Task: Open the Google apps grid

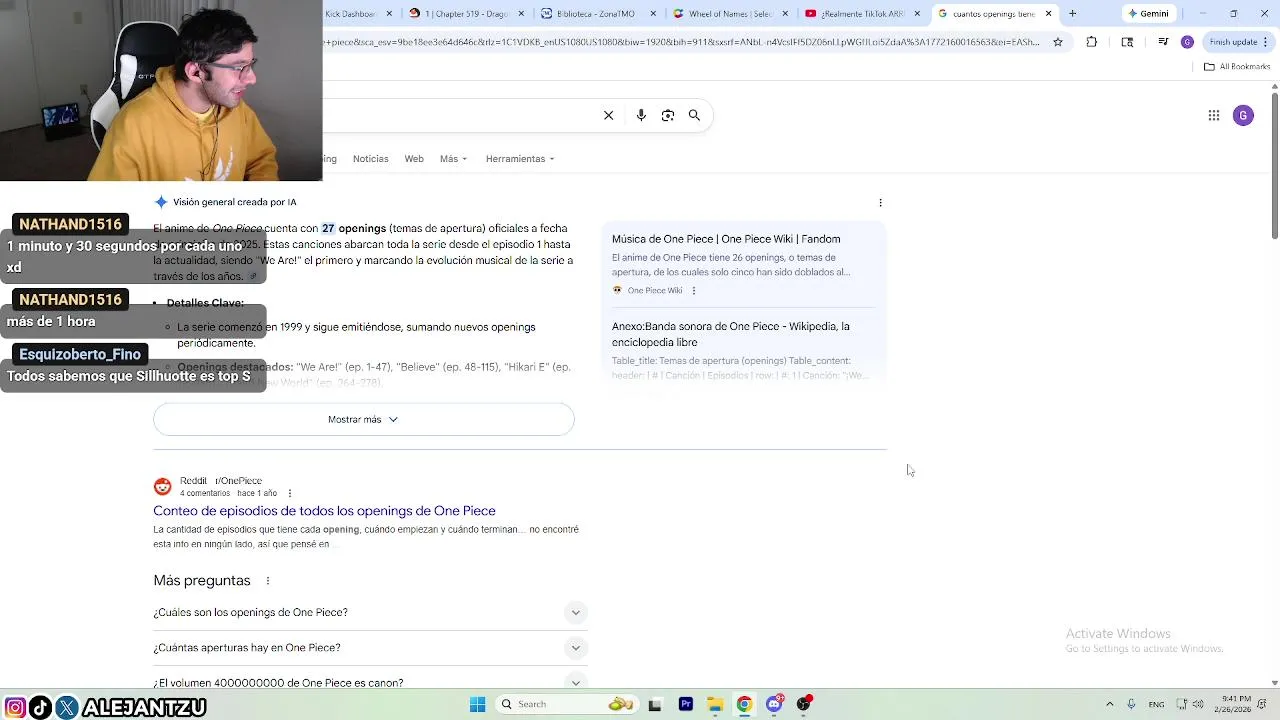Action: pyautogui.click(x=1213, y=115)
